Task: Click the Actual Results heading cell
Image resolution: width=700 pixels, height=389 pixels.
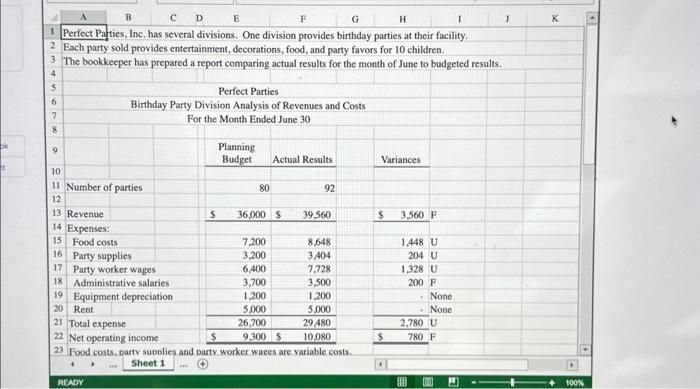Action: (303, 159)
